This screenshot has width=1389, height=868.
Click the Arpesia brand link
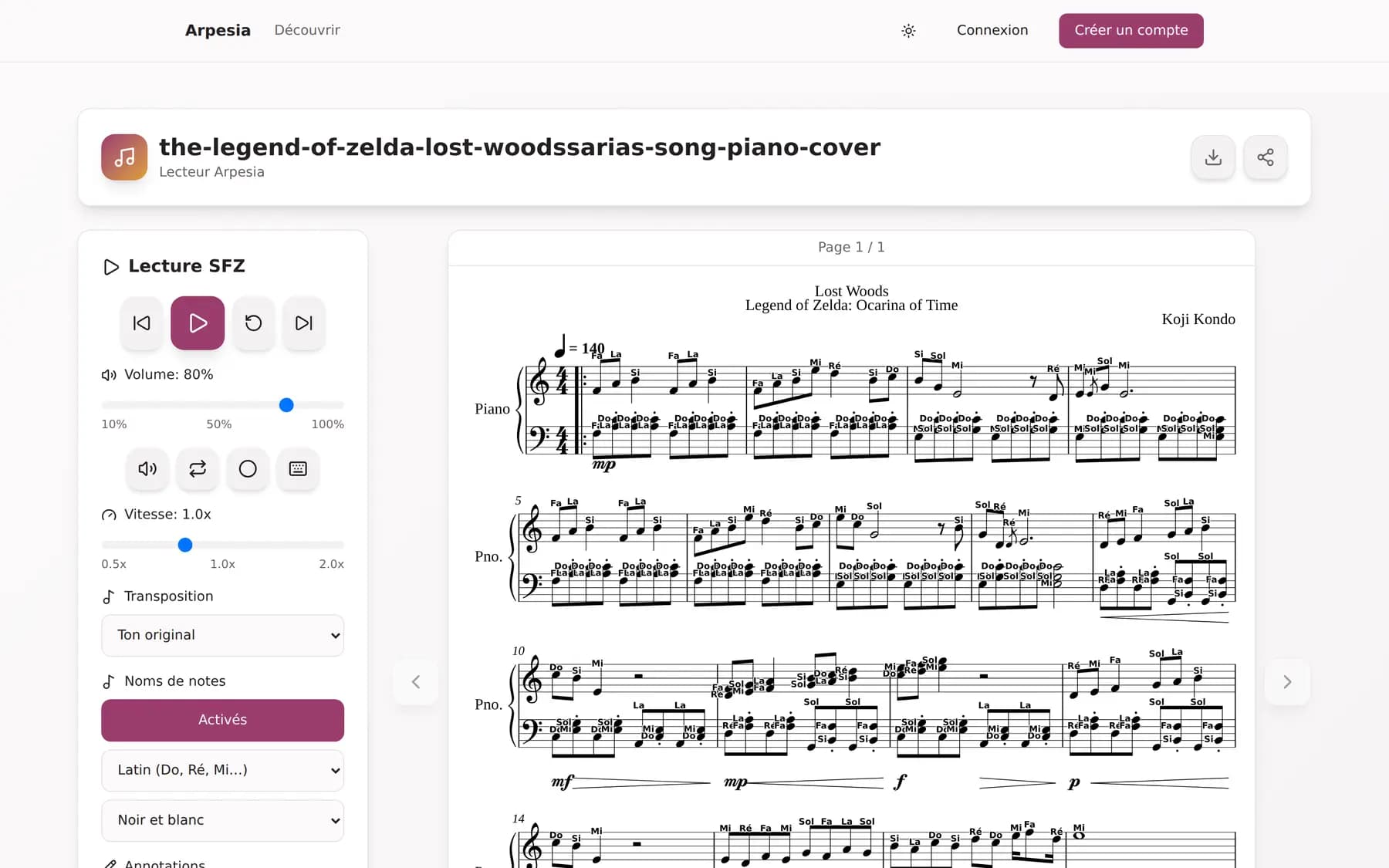[218, 30]
